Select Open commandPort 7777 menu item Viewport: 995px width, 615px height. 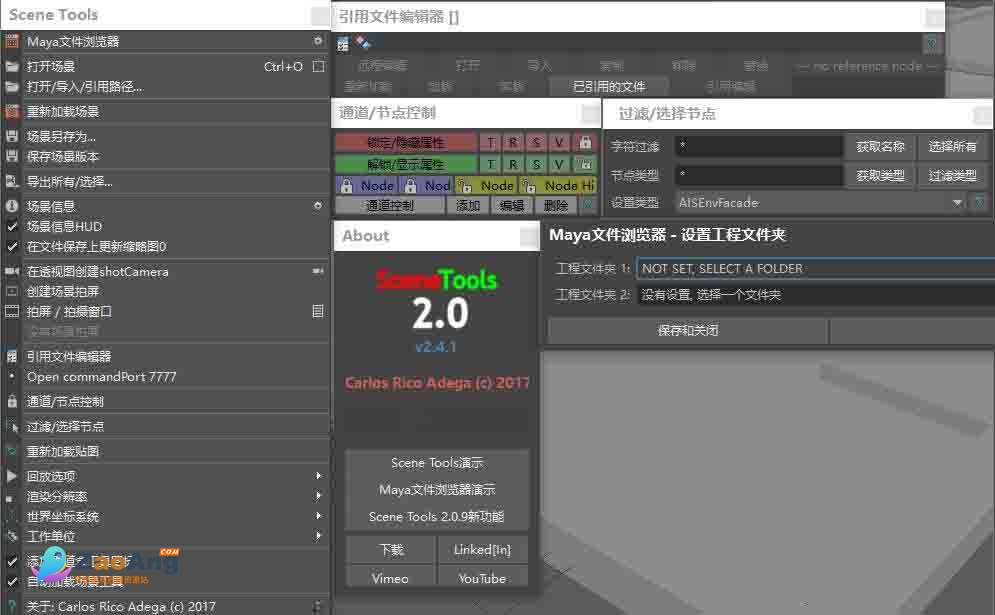coord(102,376)
